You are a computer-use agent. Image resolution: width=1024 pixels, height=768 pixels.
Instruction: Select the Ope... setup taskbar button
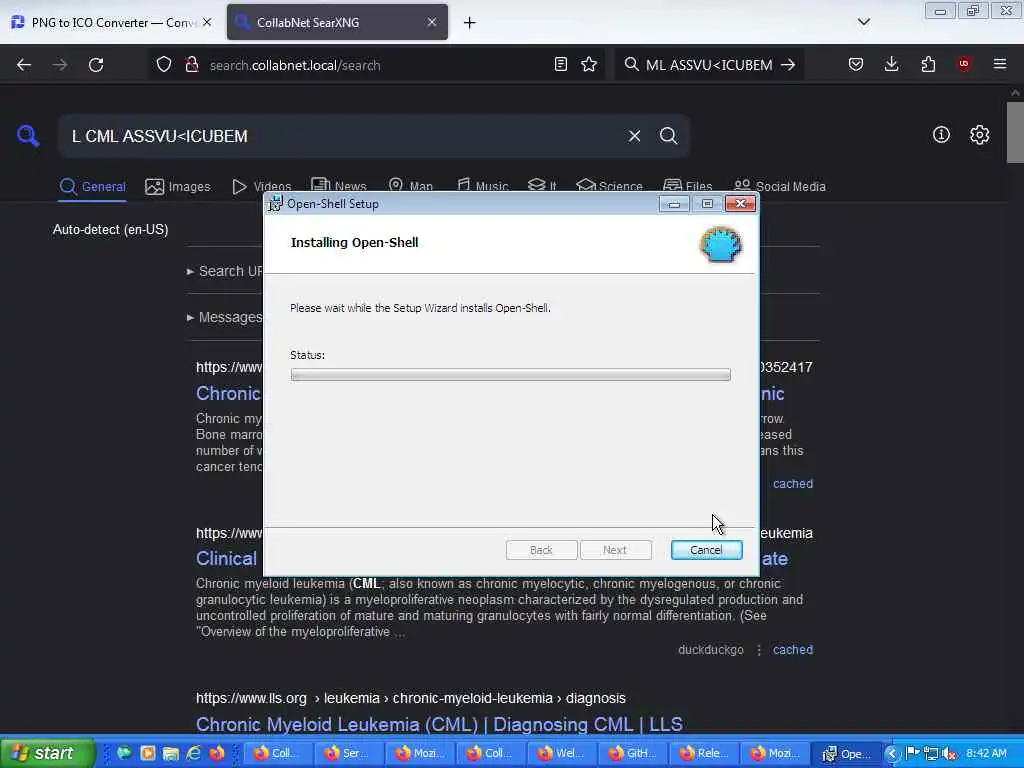tap(846, 753)
